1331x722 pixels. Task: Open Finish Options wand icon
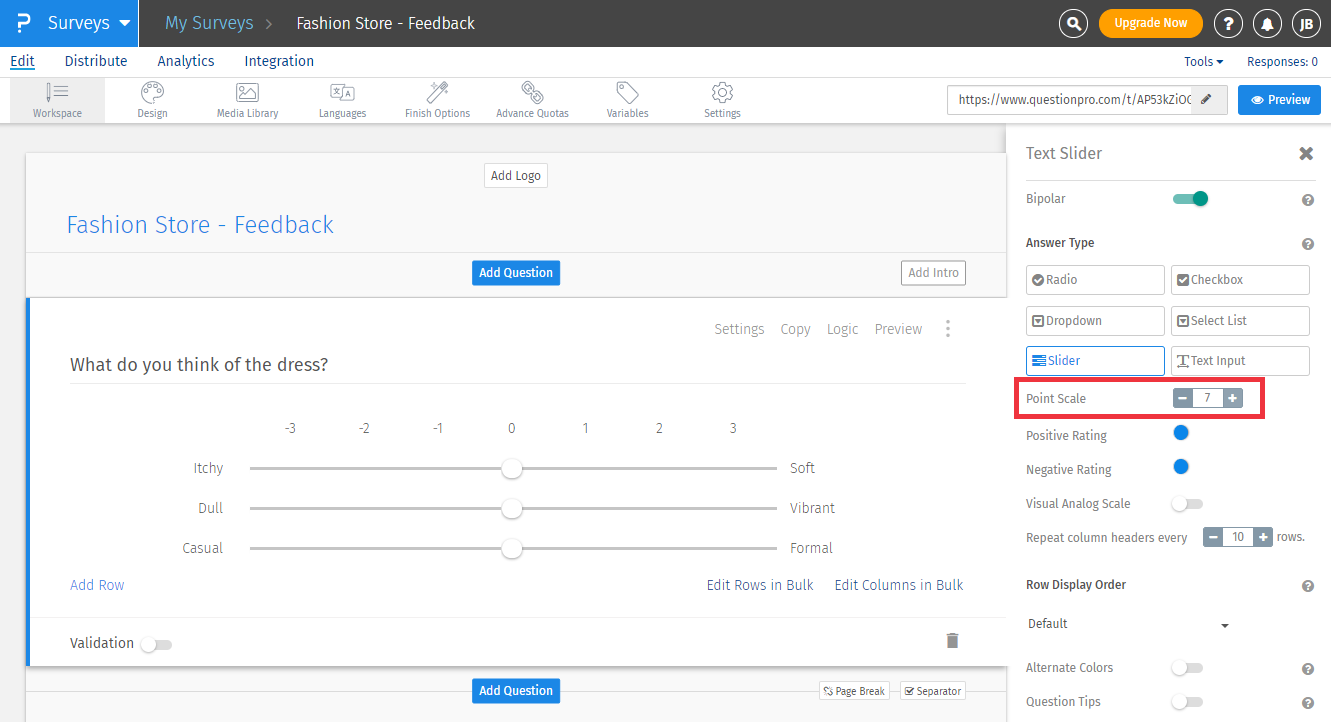point(437,94)
